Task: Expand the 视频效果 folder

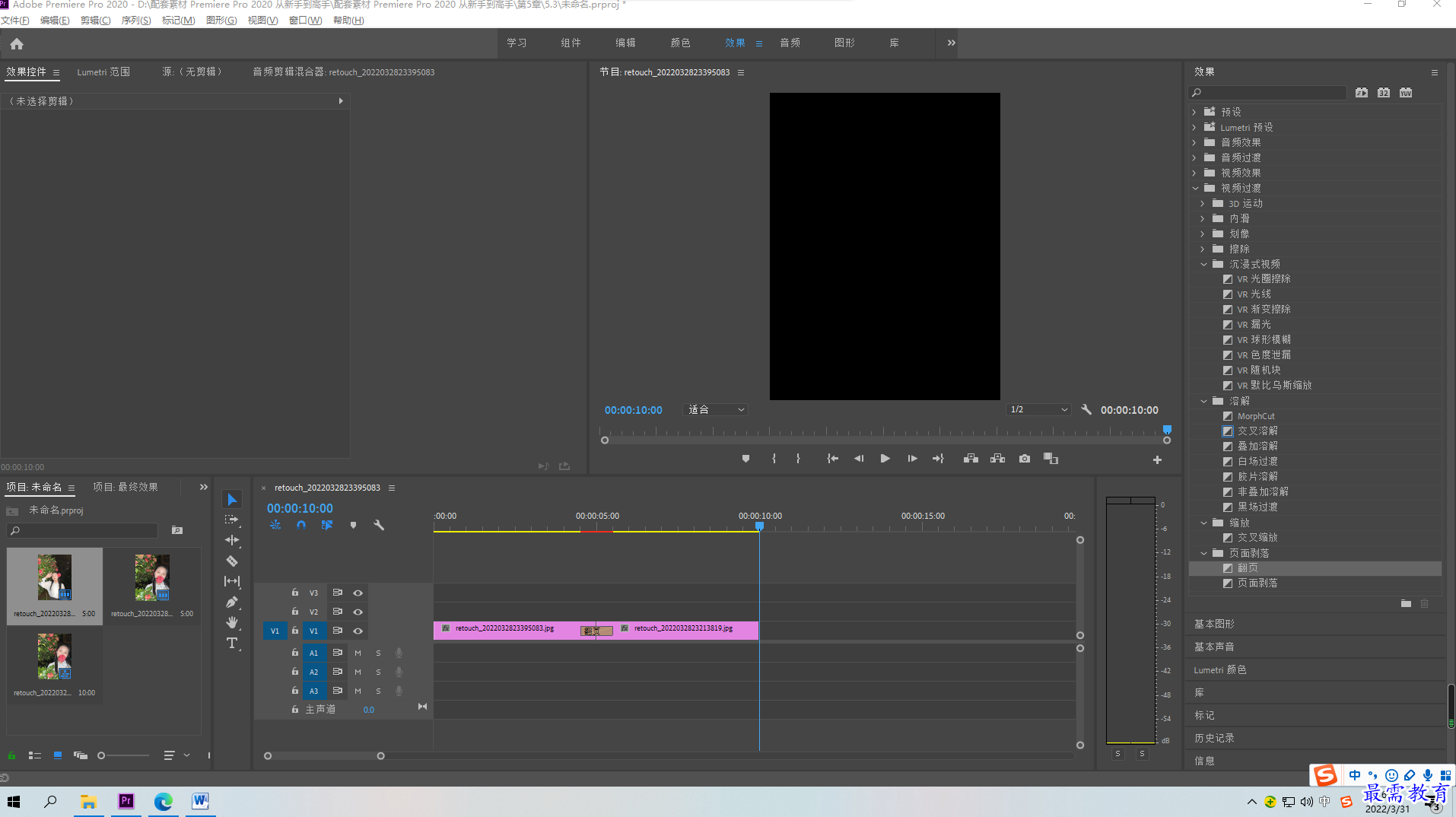Action: point(1194,173)
